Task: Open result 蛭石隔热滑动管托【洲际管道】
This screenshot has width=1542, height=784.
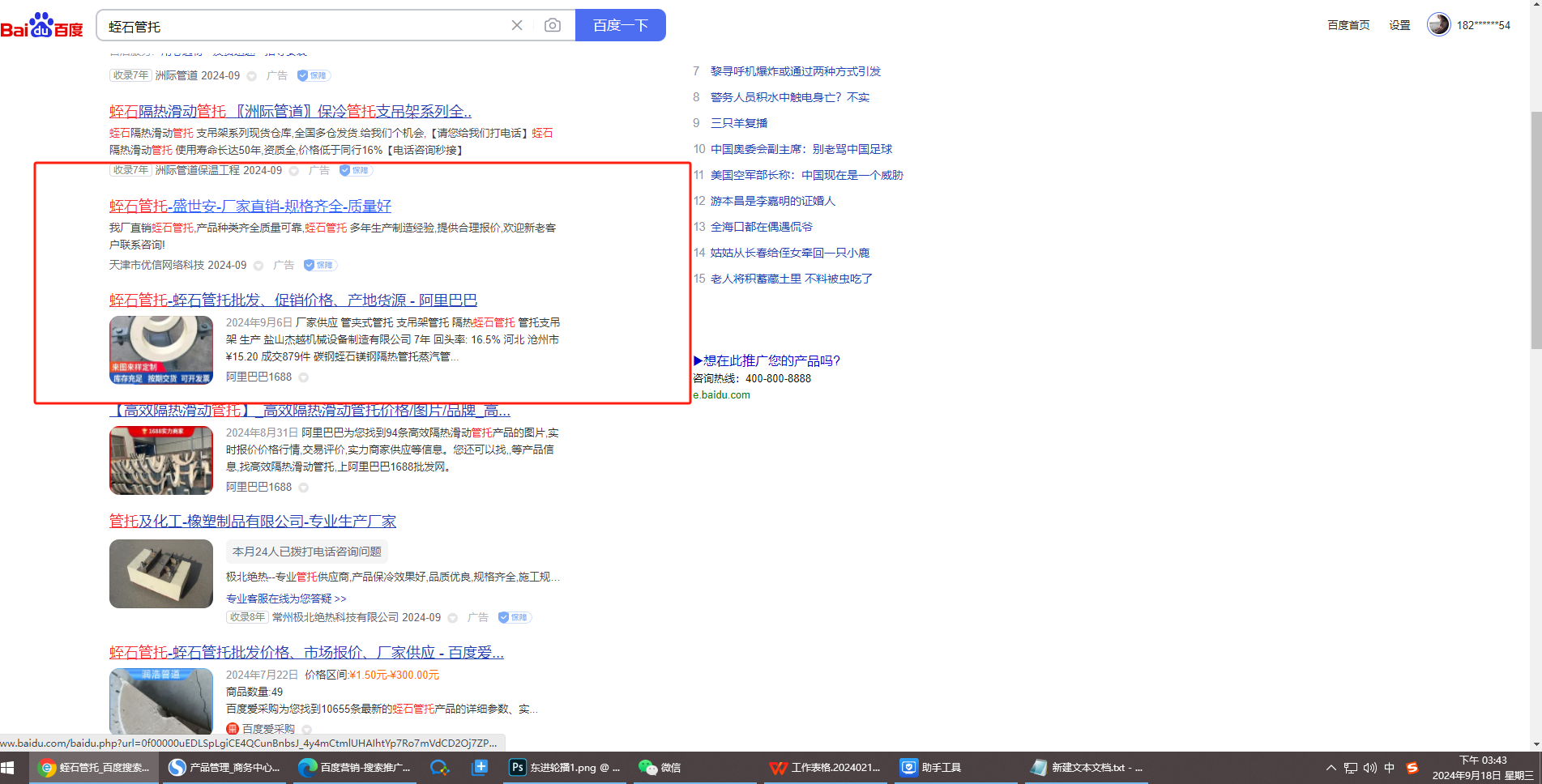Action: 290,112
